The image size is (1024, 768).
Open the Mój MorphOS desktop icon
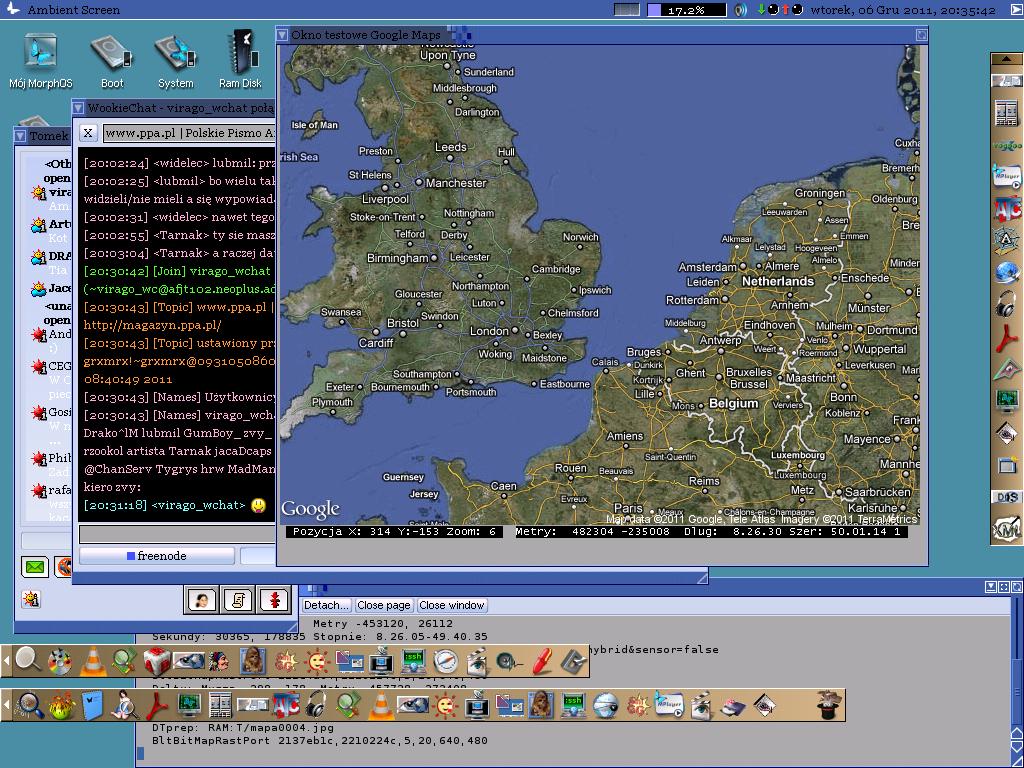pos(41,60)
